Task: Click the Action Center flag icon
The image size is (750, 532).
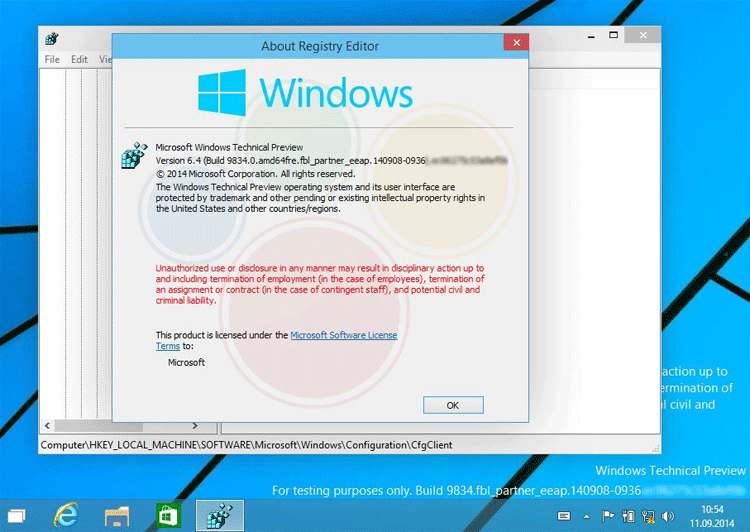Action: point(607,515)
